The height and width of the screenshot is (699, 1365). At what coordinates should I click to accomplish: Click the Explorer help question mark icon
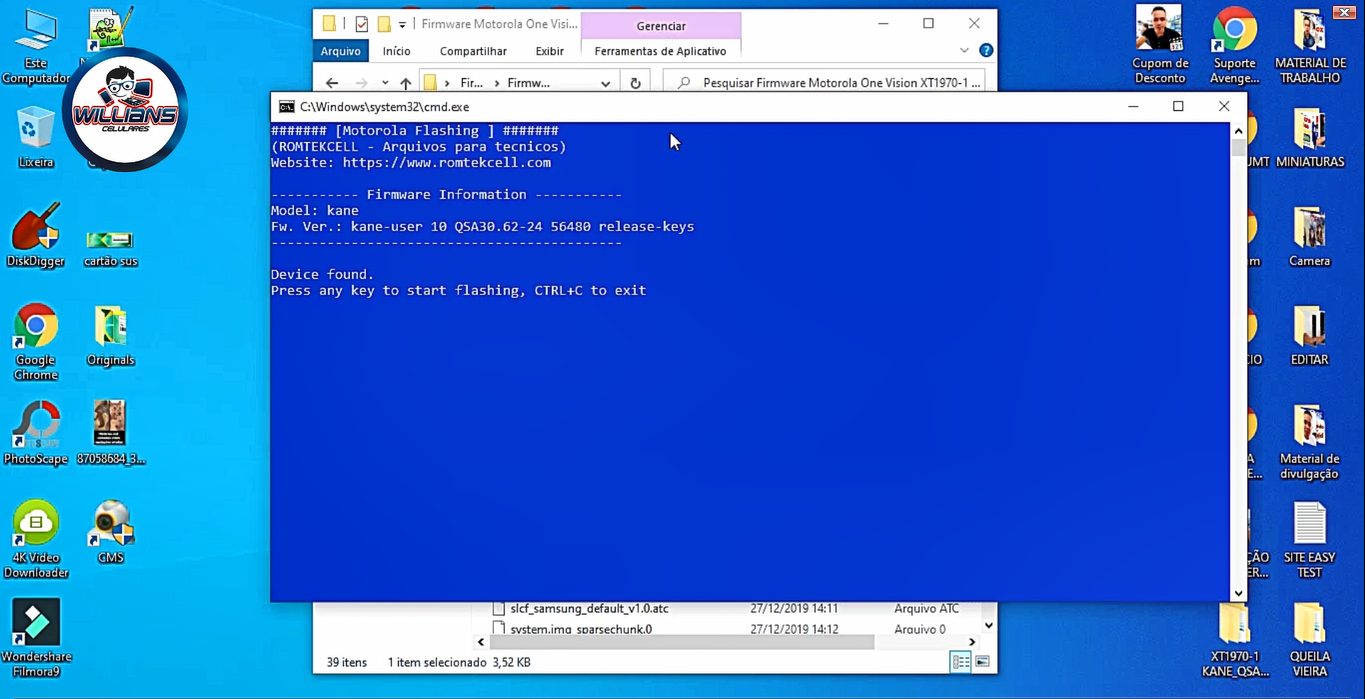click(986, 51)
